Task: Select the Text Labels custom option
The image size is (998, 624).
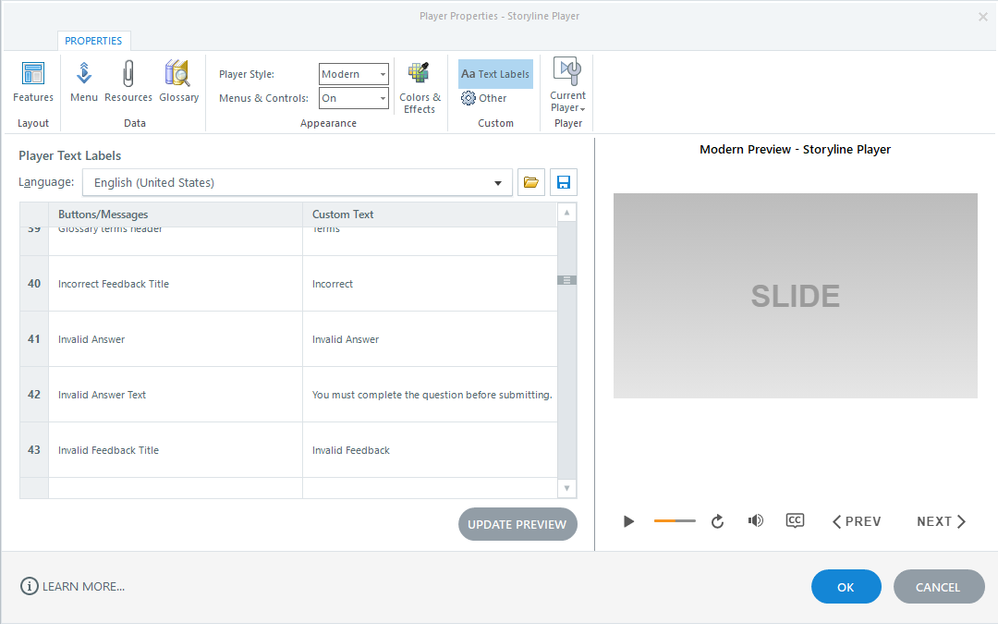Action: pyautogui.click(x=495, y=74)
